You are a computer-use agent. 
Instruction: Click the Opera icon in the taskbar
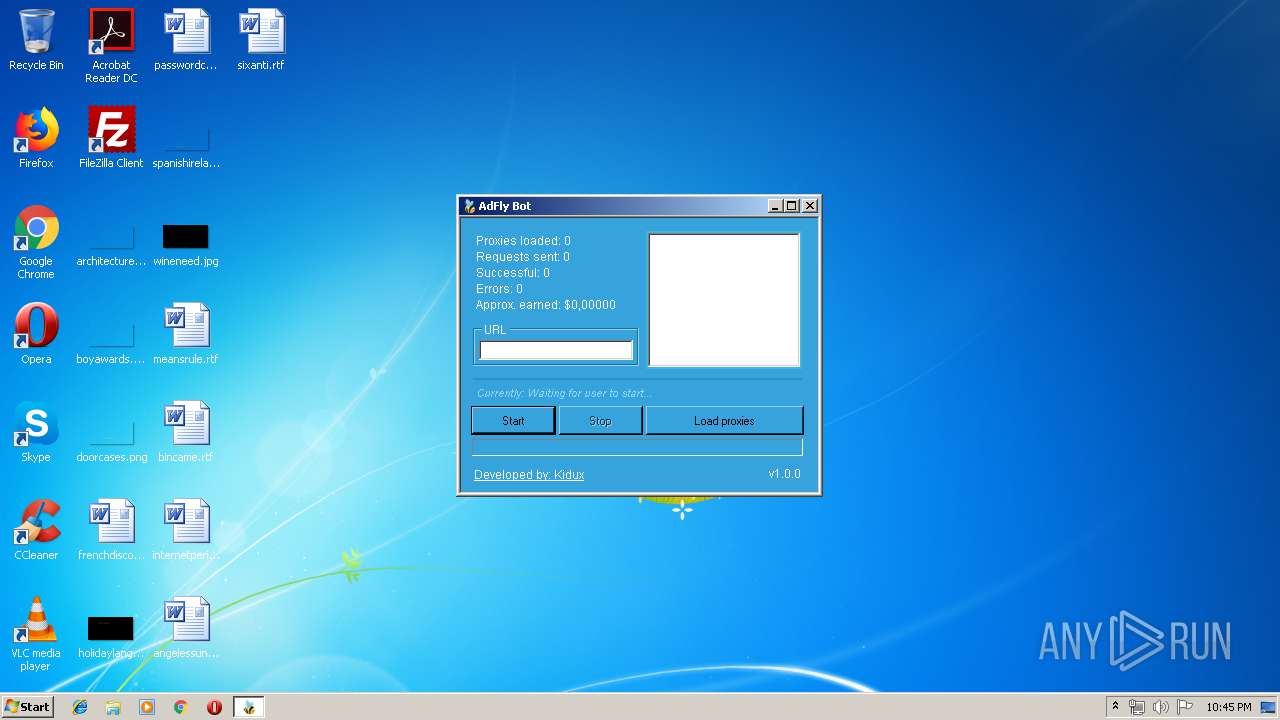[x=214, y=707]
